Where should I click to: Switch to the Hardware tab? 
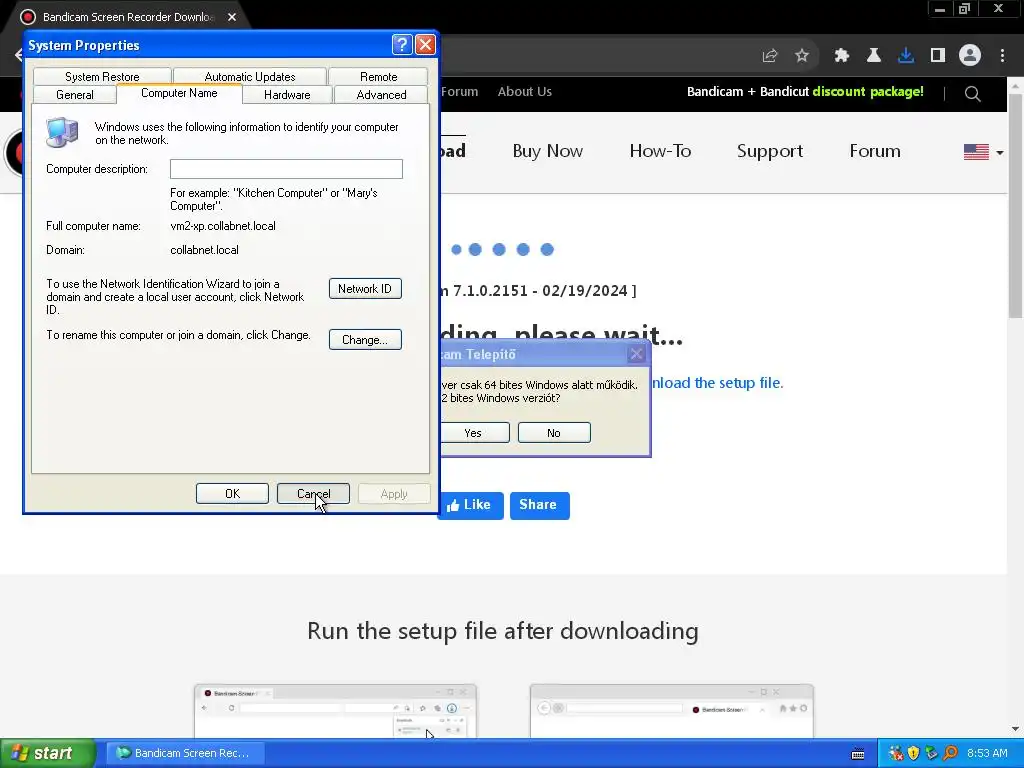click(287, 95)
